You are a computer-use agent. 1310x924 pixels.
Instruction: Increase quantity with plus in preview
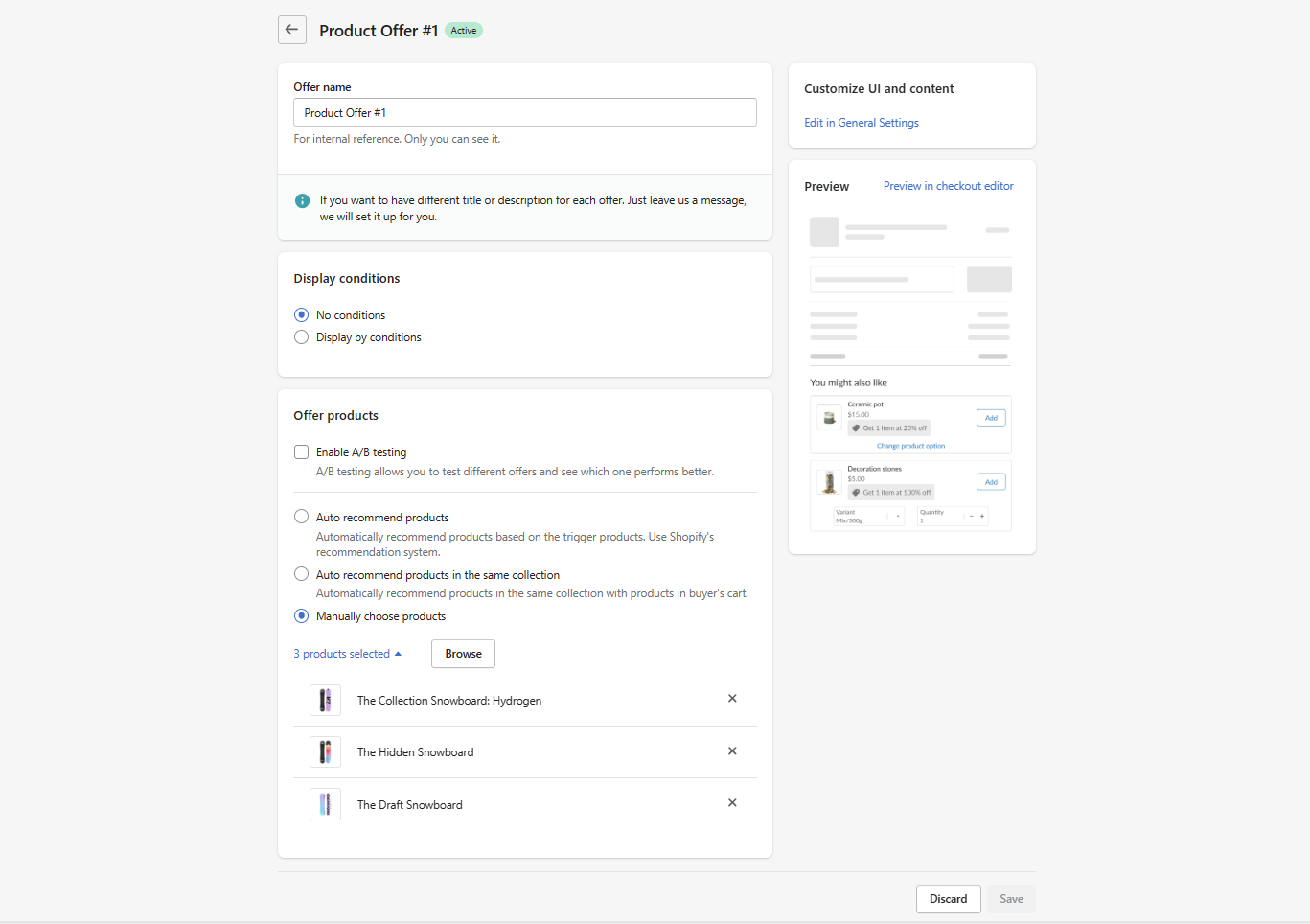pos(982,516)
